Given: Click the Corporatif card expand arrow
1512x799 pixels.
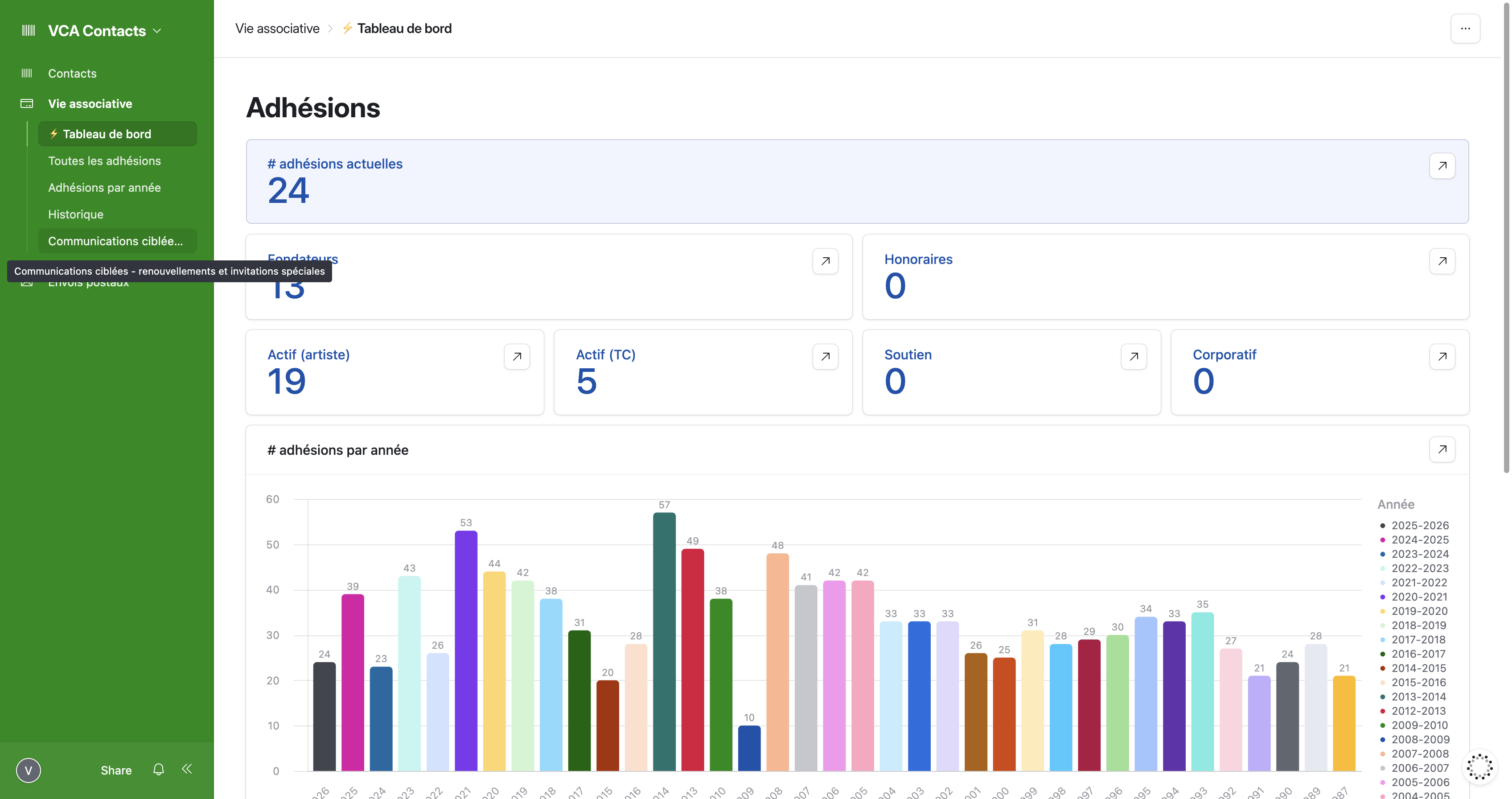Looking at the screenshot, I should pos(1442,356).
